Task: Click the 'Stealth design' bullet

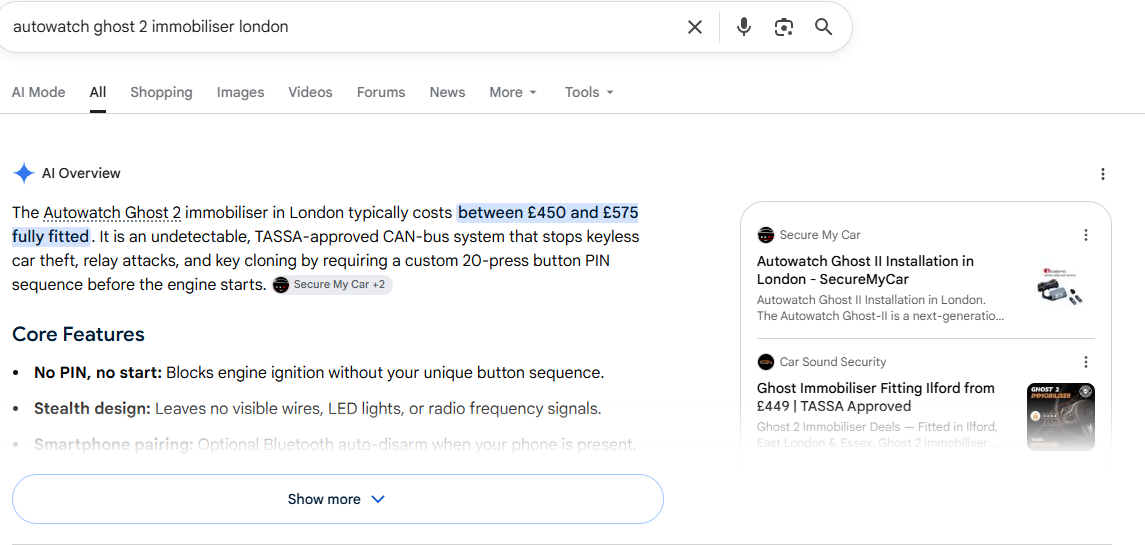Action: point(318,408)
